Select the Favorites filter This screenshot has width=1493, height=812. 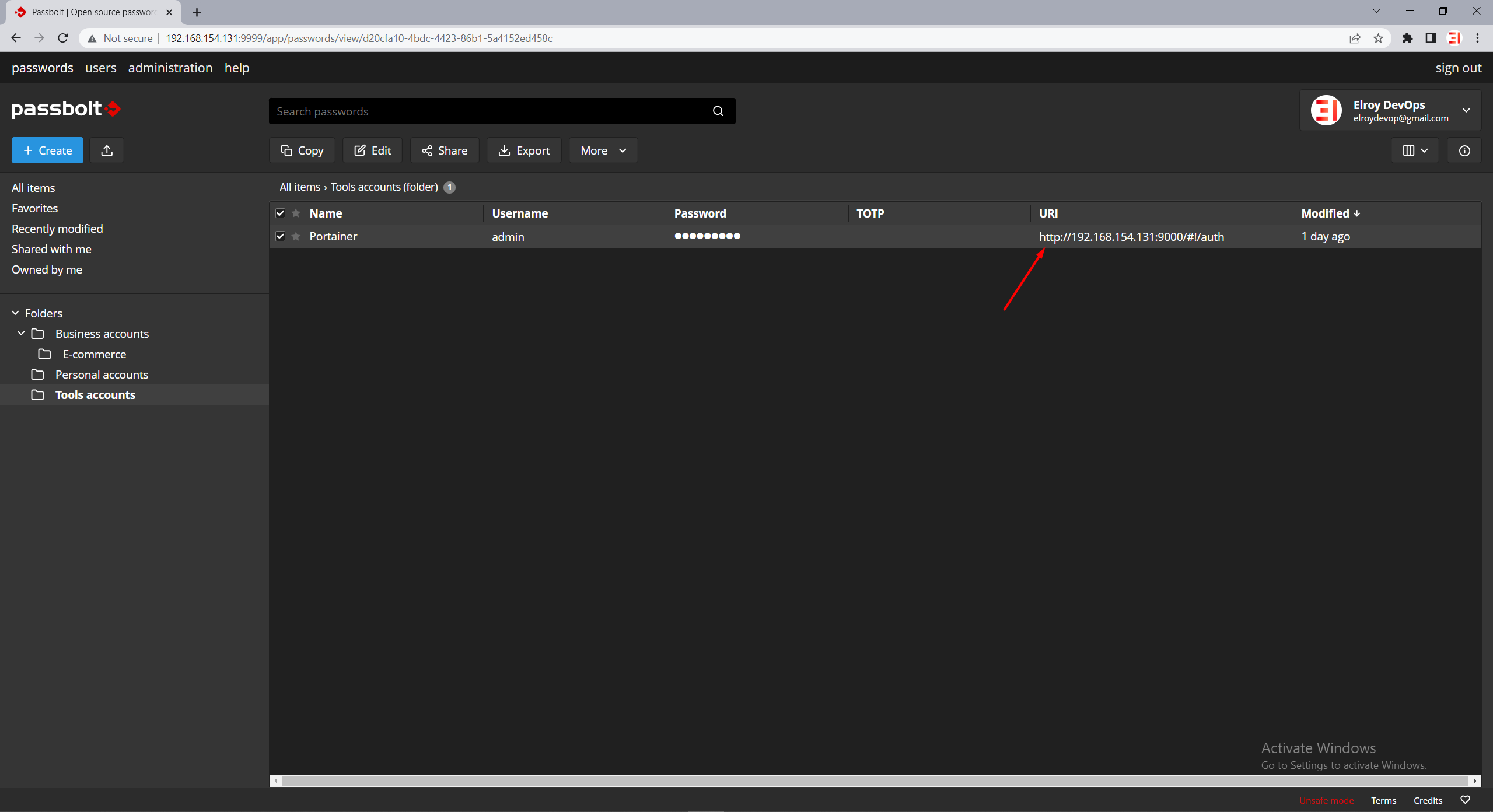[x=35, y=208]
